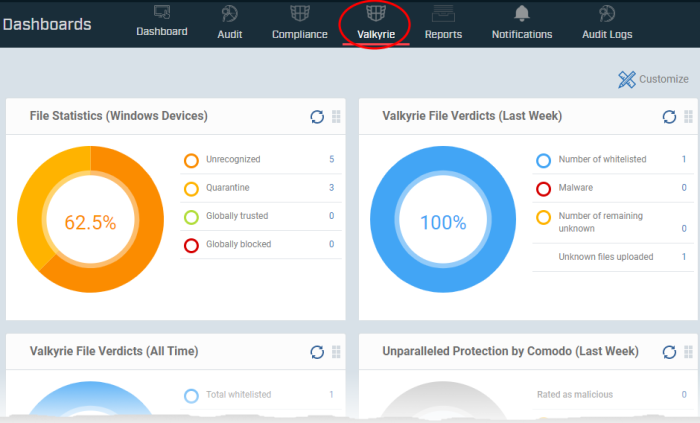Click the Quarantine legend label
This screenshot has height=423, width=700.
(x=228, y=187)
